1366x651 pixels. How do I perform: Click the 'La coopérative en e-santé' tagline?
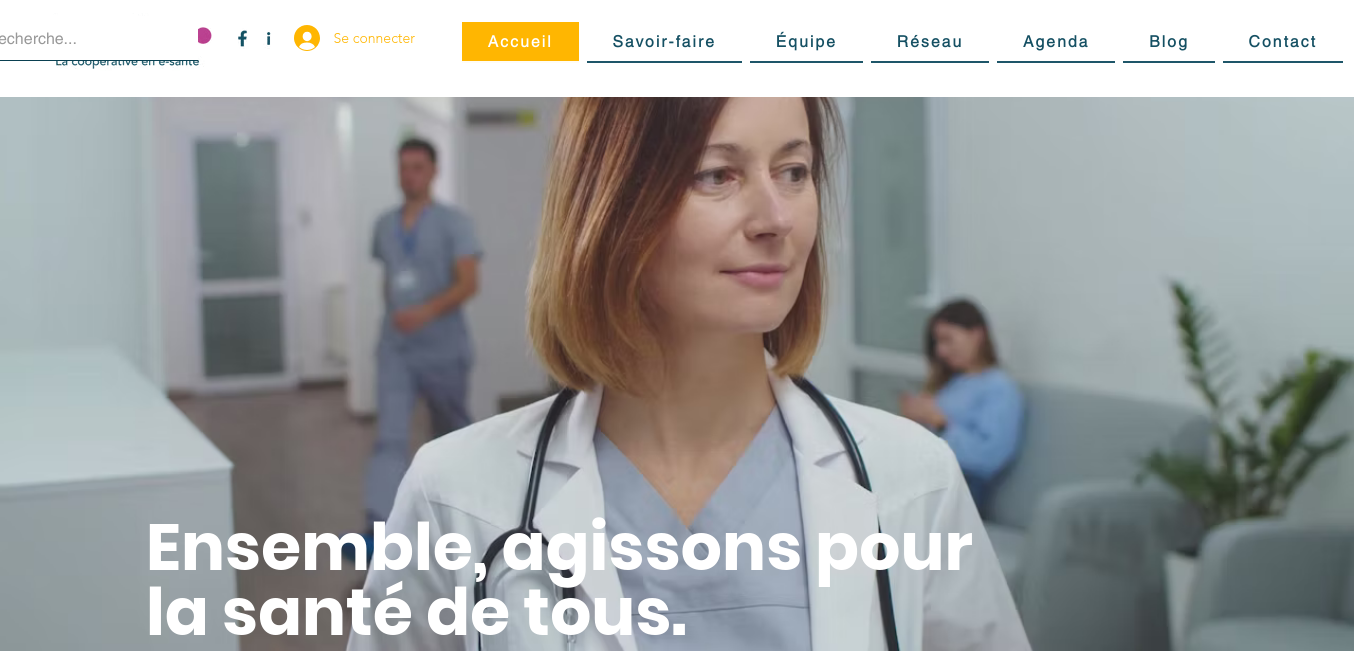[x=127, y=62]
